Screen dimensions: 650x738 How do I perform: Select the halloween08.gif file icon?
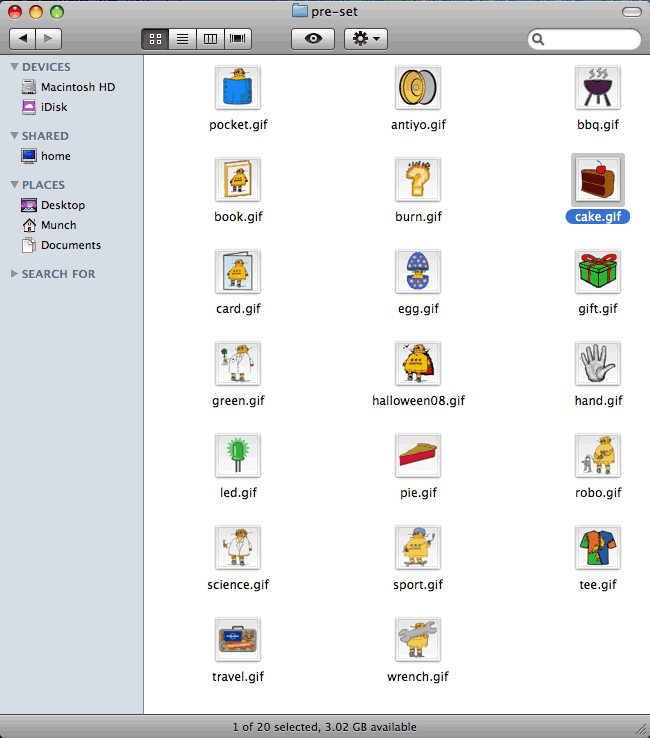tap(418, 363)
